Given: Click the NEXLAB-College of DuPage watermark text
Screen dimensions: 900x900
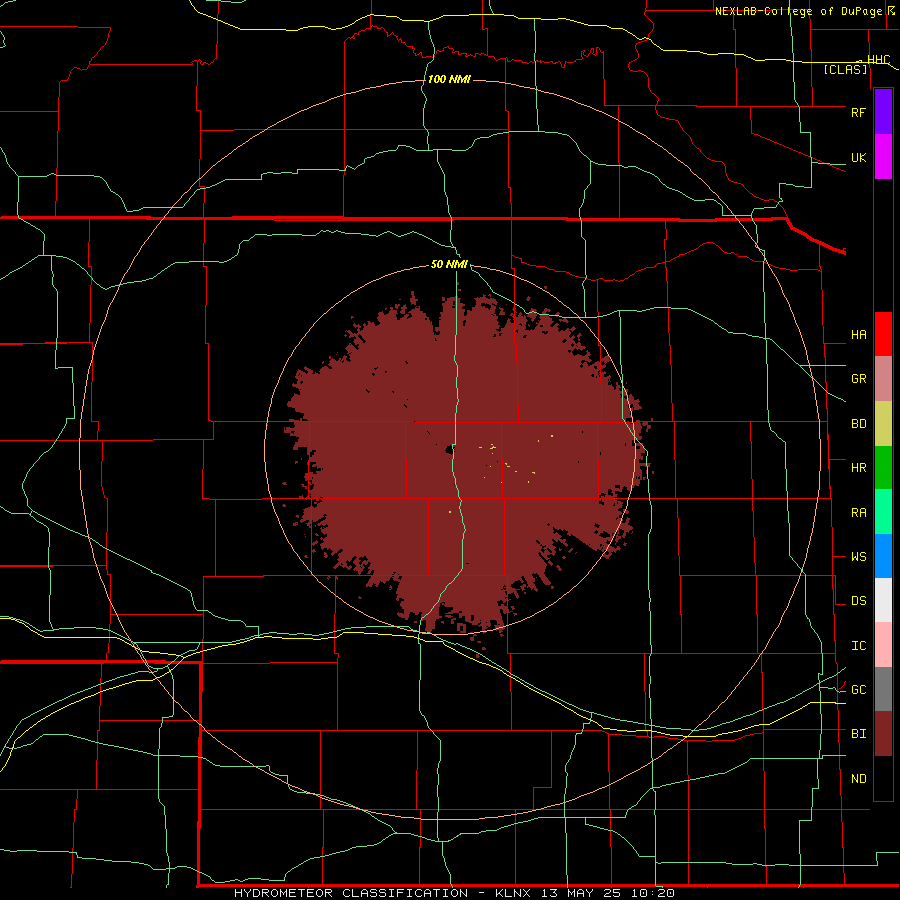Looking at the screenshot, I should pos(801,11).
